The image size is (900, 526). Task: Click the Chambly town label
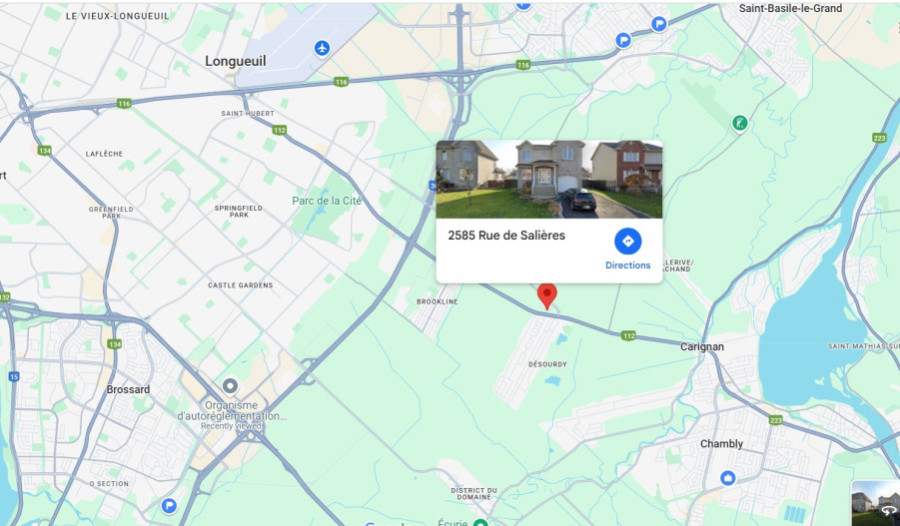coord(721,443)
